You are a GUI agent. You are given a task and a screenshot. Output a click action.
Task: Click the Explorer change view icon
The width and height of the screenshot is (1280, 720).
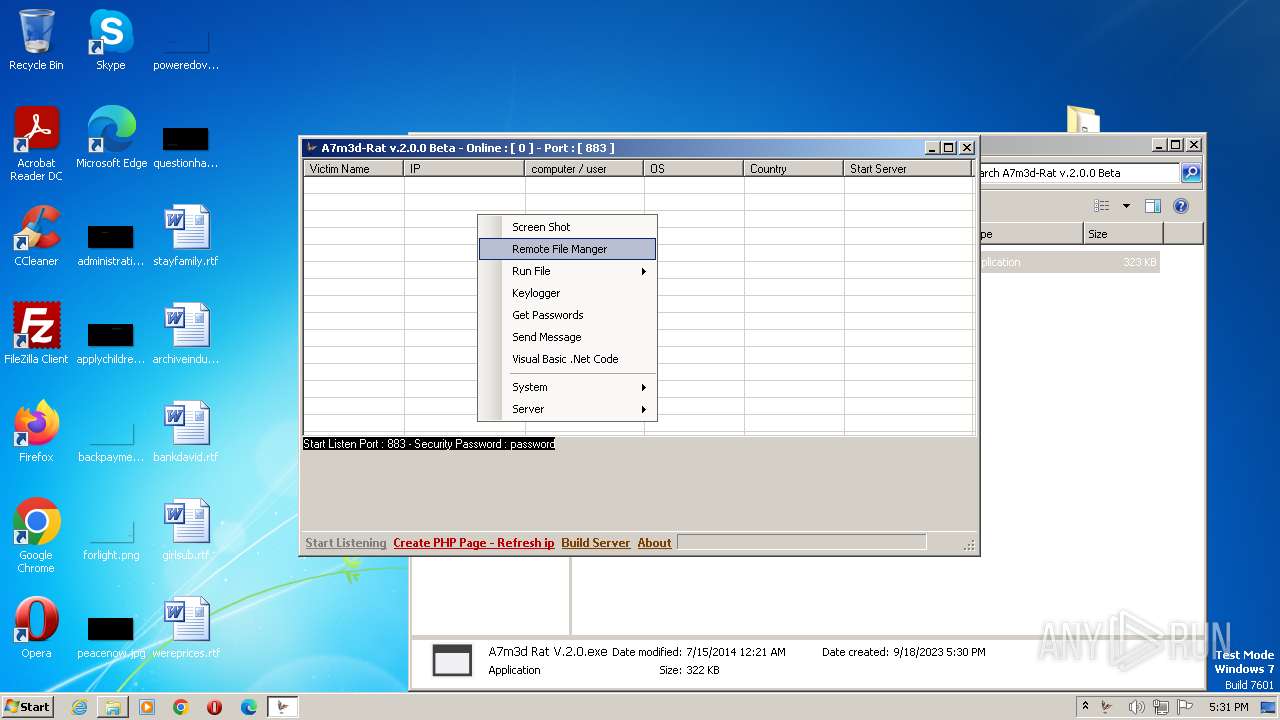[x=1102, y=206]
